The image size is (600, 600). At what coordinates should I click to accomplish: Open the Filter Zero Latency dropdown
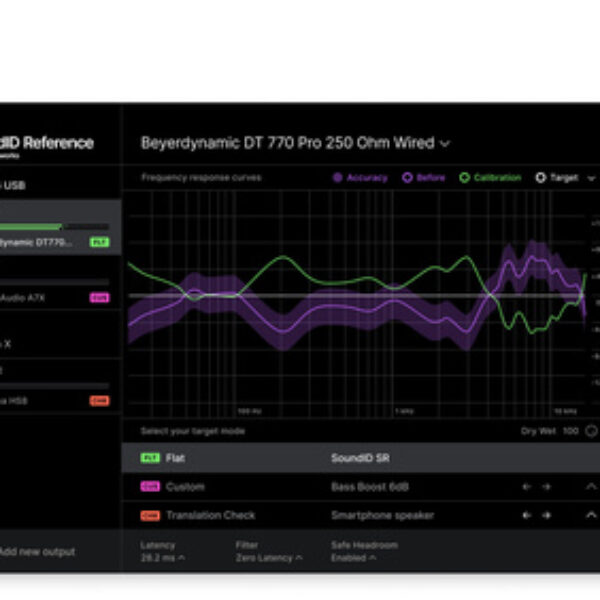[269, 551]
